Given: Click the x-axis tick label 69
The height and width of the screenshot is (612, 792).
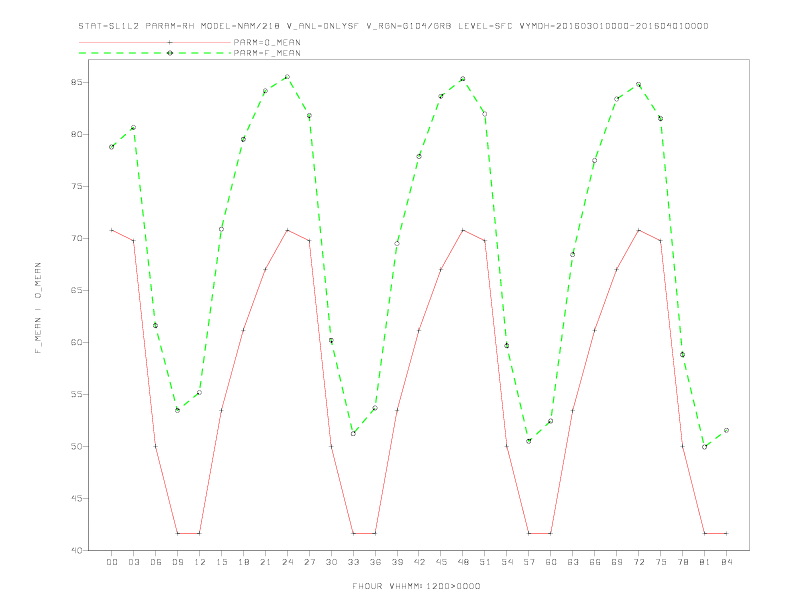Looking at the screenshot, I should coord(617,562).
